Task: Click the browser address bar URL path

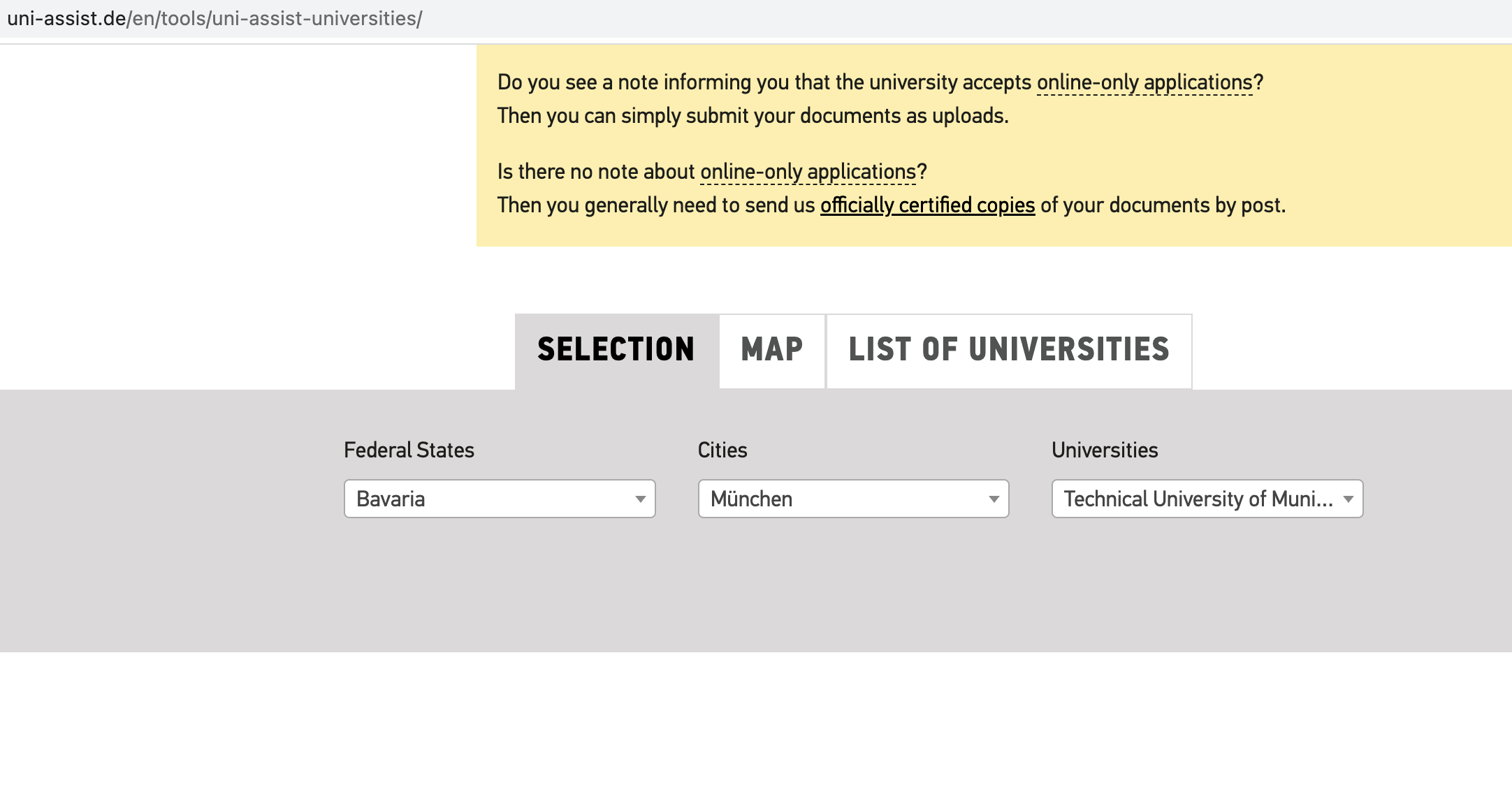Action: point(275,18)
